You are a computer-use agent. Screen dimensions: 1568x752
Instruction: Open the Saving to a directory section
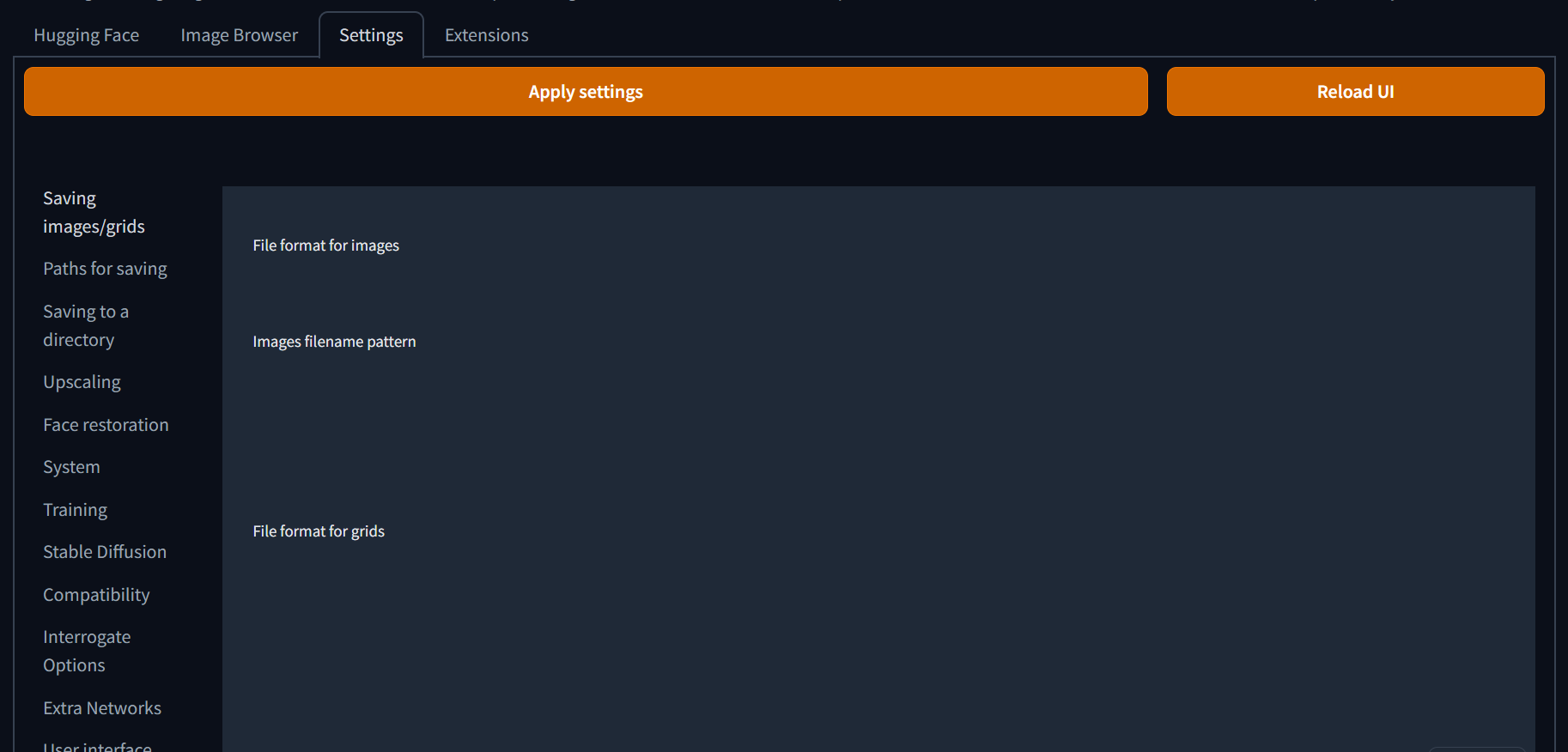(85, 324)
